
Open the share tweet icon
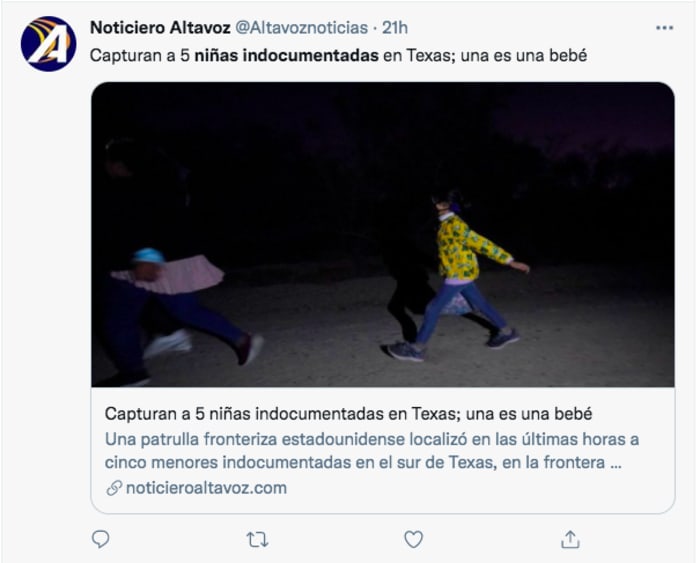(570, 539)
